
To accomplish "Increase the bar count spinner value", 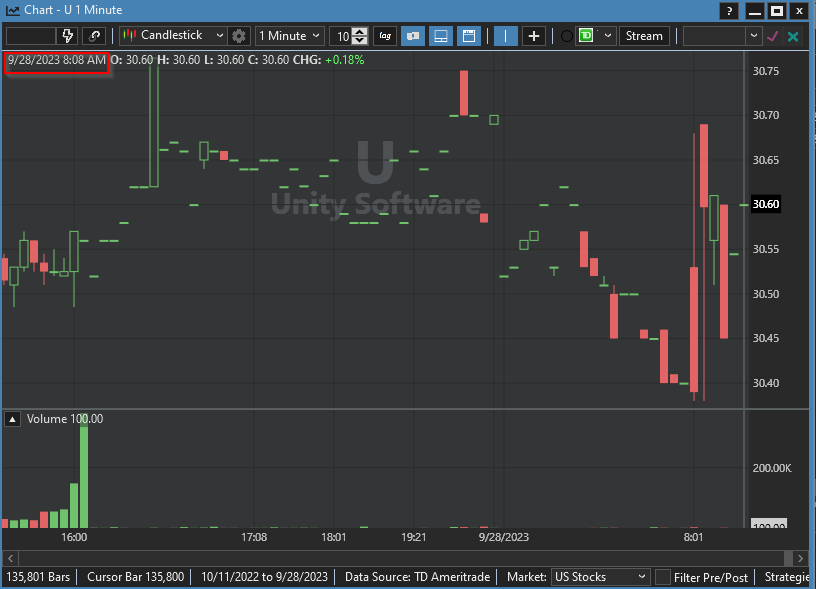I will click(360, 32).
